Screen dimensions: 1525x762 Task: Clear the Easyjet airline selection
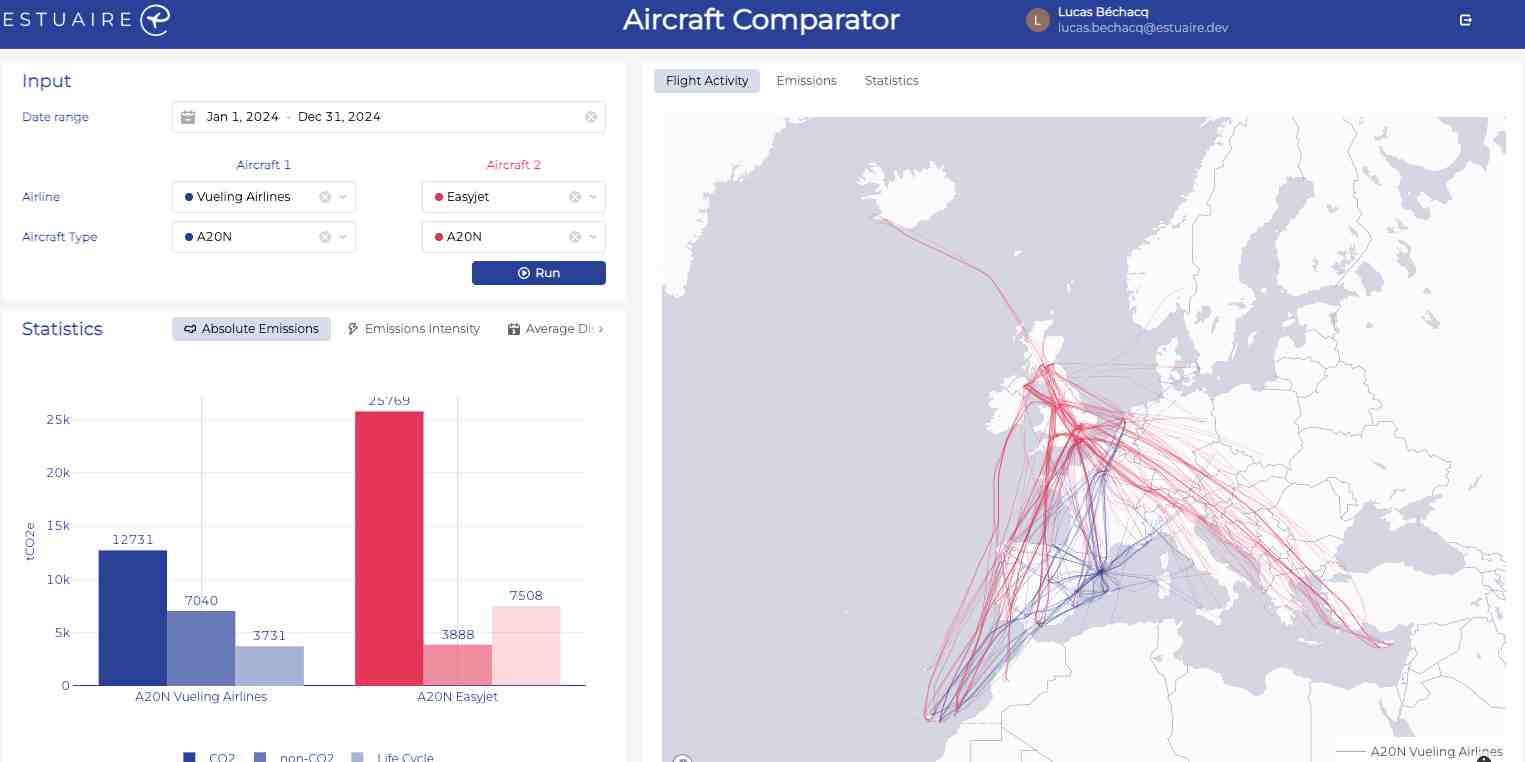575,197
